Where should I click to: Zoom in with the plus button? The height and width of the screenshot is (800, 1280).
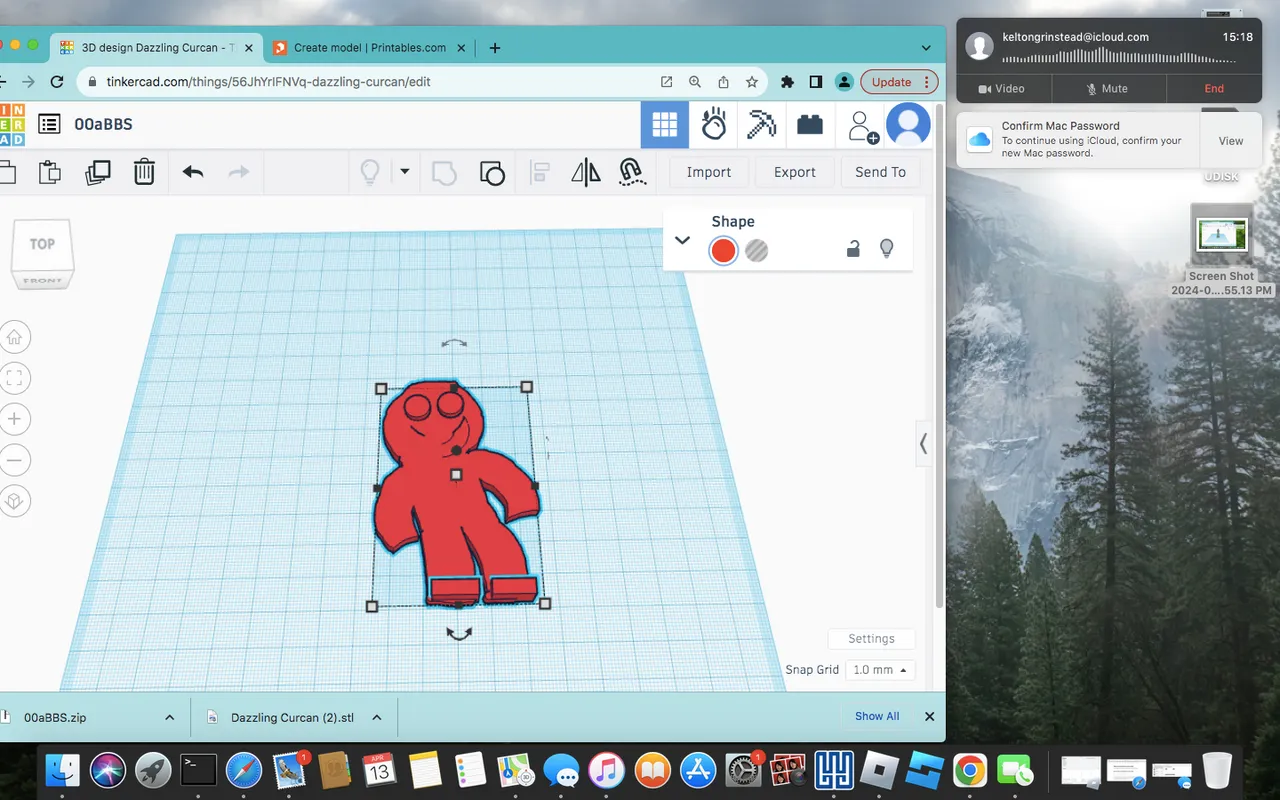14,419
